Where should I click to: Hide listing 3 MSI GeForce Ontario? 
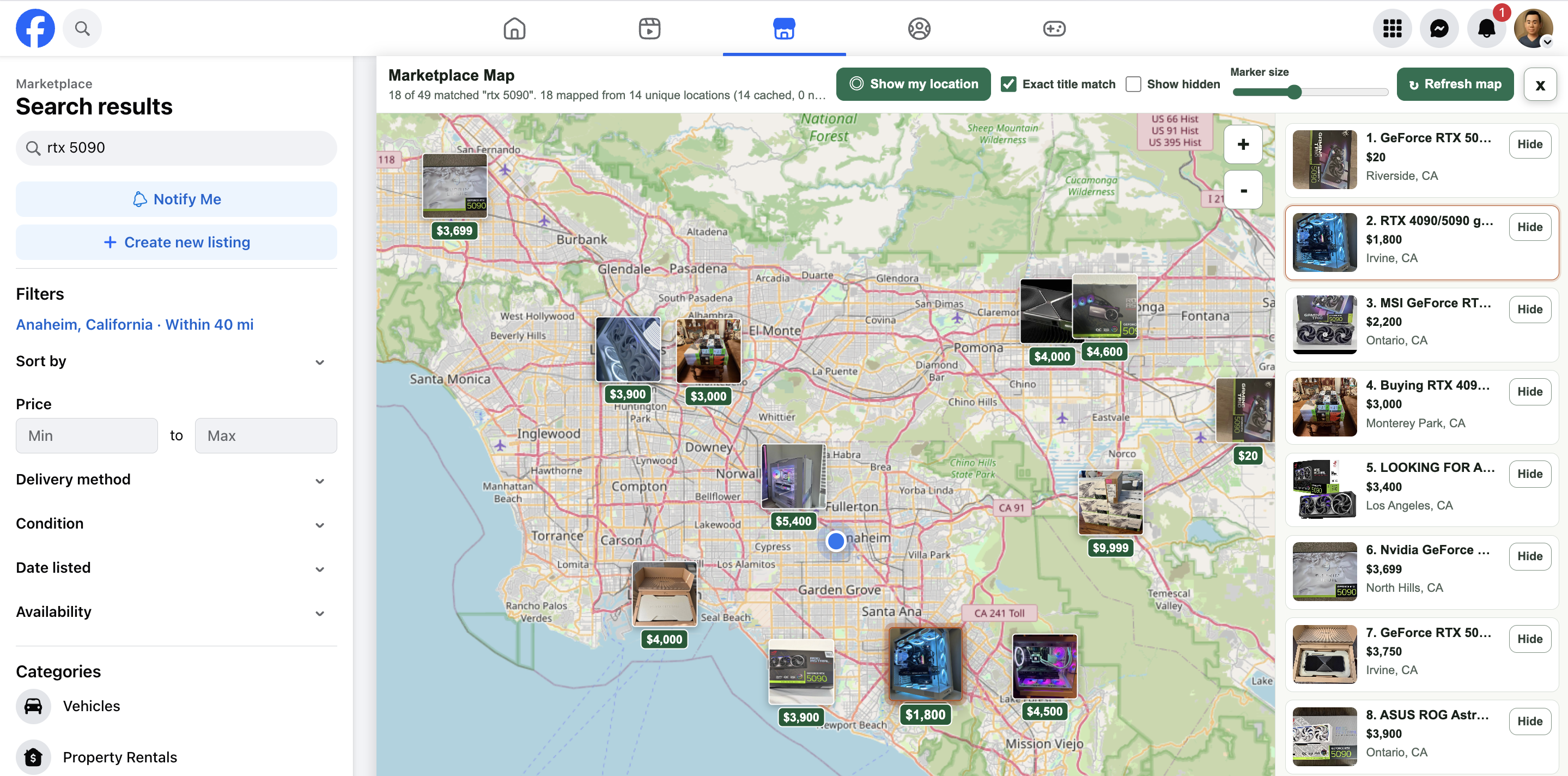click(1530, 309)
